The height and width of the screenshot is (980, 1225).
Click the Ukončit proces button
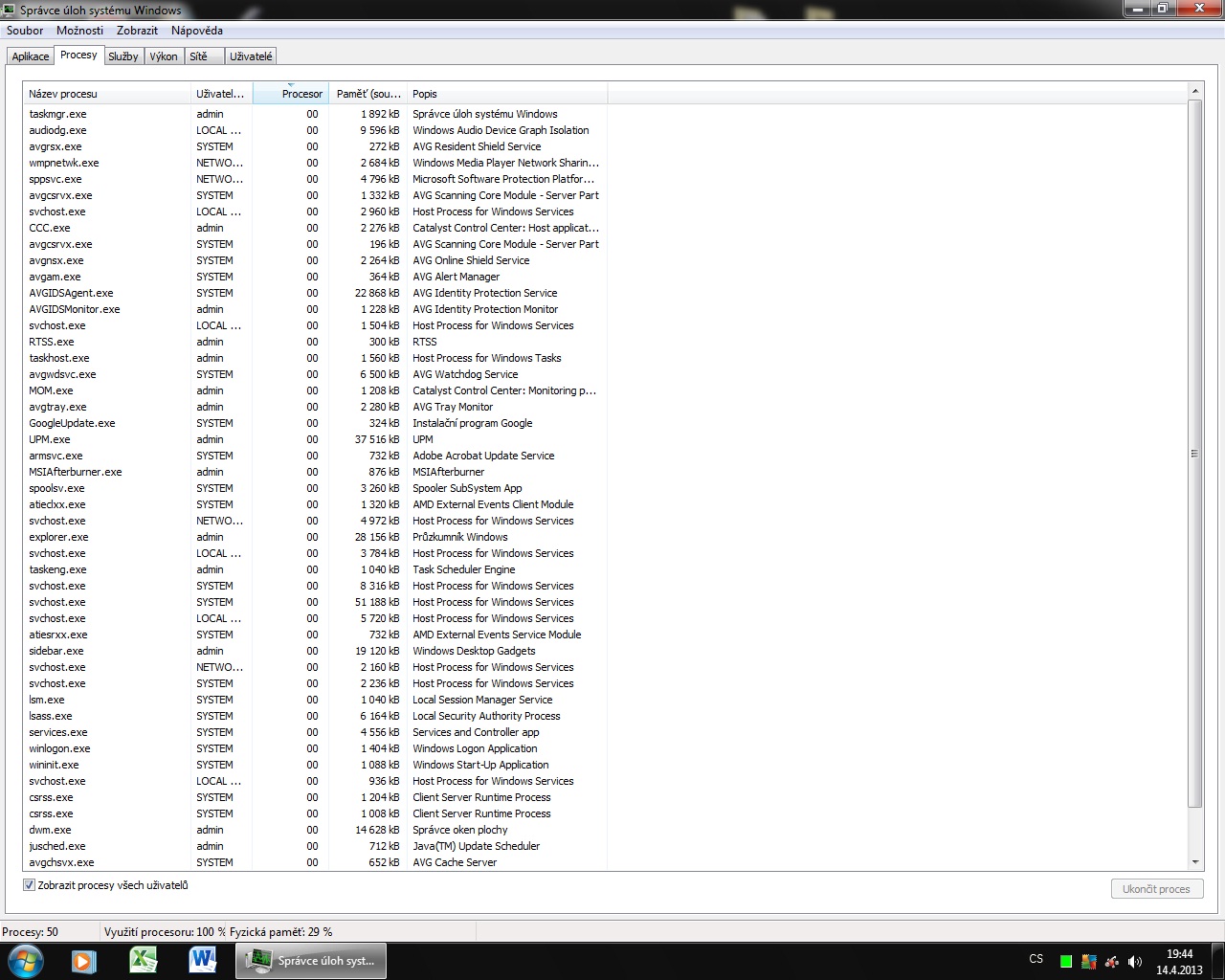pyautogui.click(x=1156, y=889)
